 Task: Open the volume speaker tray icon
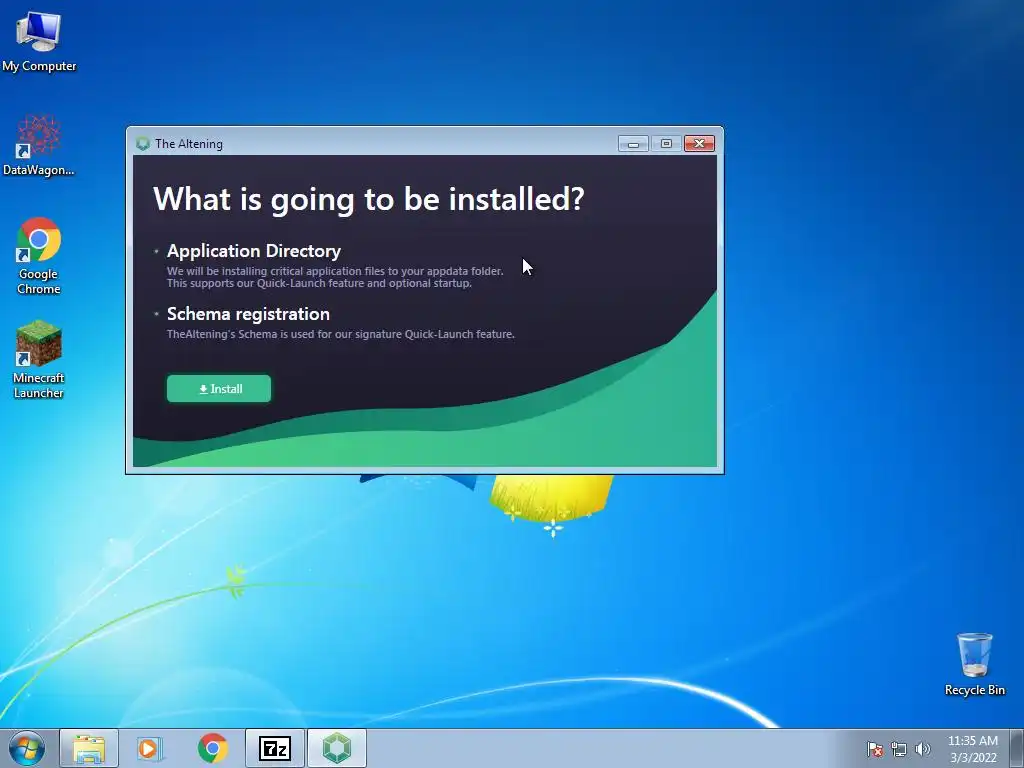923,749
